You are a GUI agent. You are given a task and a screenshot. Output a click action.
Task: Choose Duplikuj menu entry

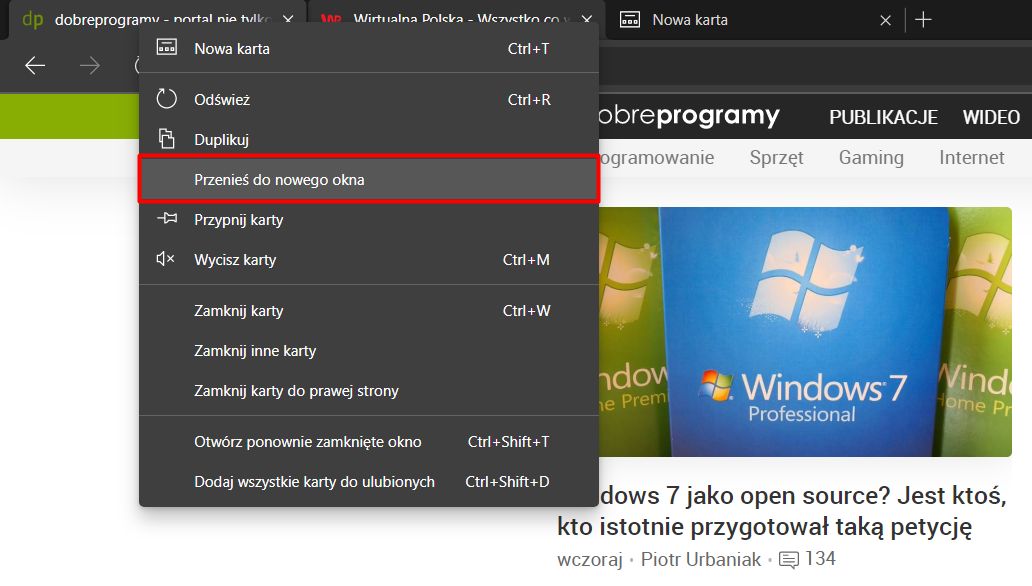369,140
